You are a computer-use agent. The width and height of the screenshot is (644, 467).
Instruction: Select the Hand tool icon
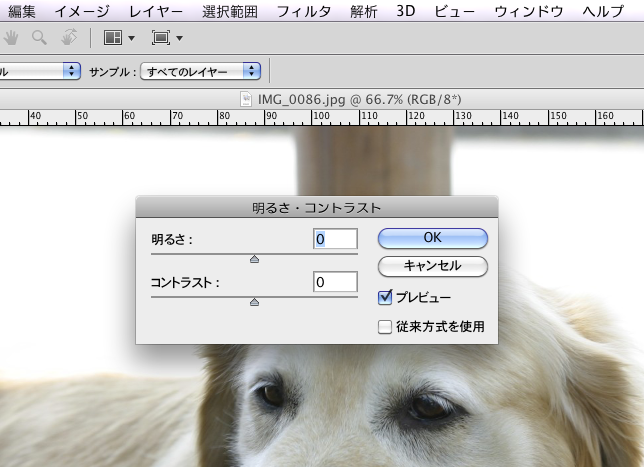(14, 39)
